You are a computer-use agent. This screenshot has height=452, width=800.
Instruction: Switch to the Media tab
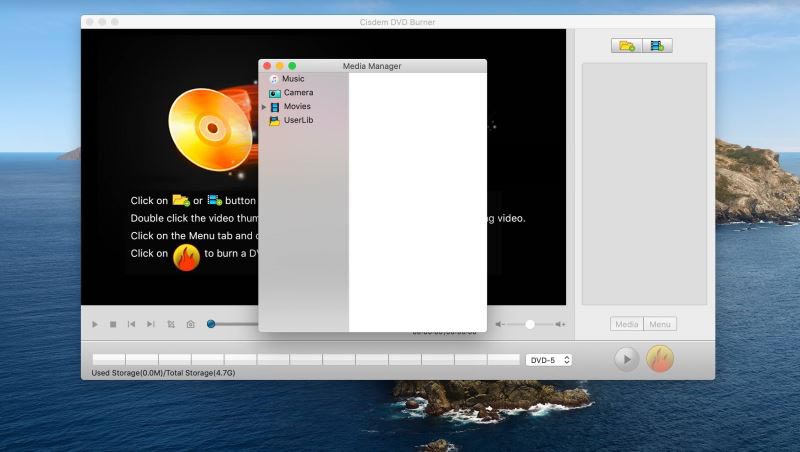tap(627, 324)
